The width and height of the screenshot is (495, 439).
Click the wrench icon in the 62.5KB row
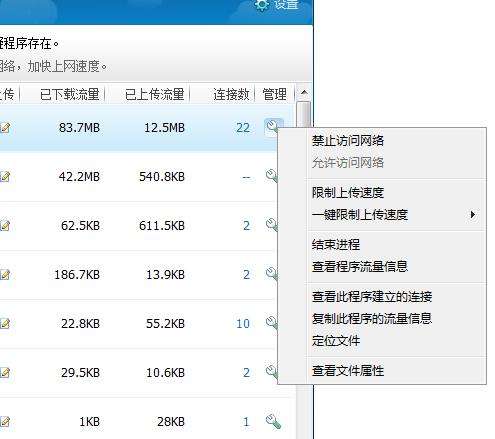coord(271,225)
